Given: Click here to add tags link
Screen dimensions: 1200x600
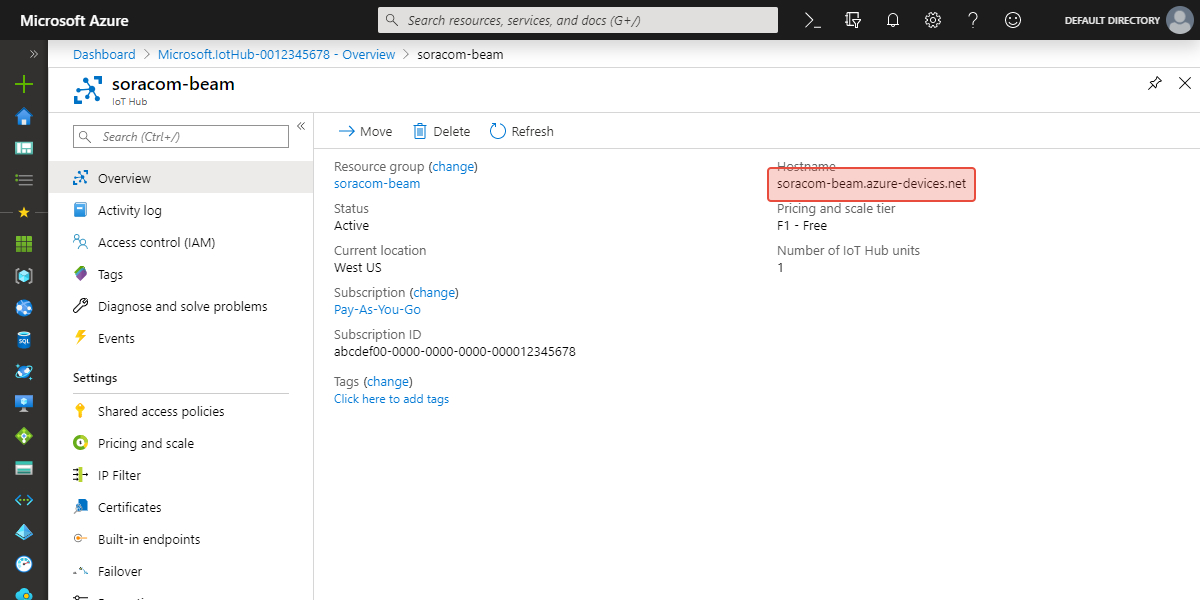Looking at the screenshot, I should [x=391, y=399].
